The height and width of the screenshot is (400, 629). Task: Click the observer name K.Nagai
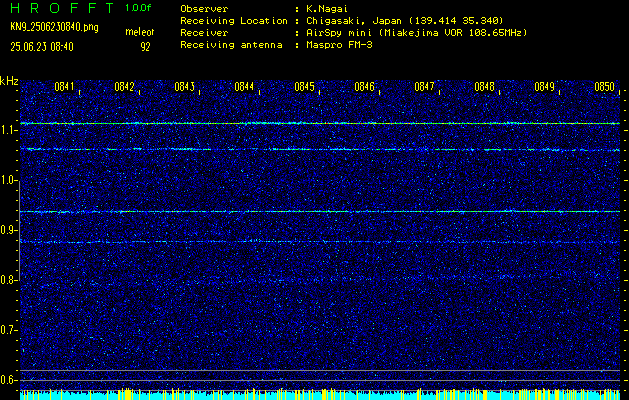coord(327,9)
